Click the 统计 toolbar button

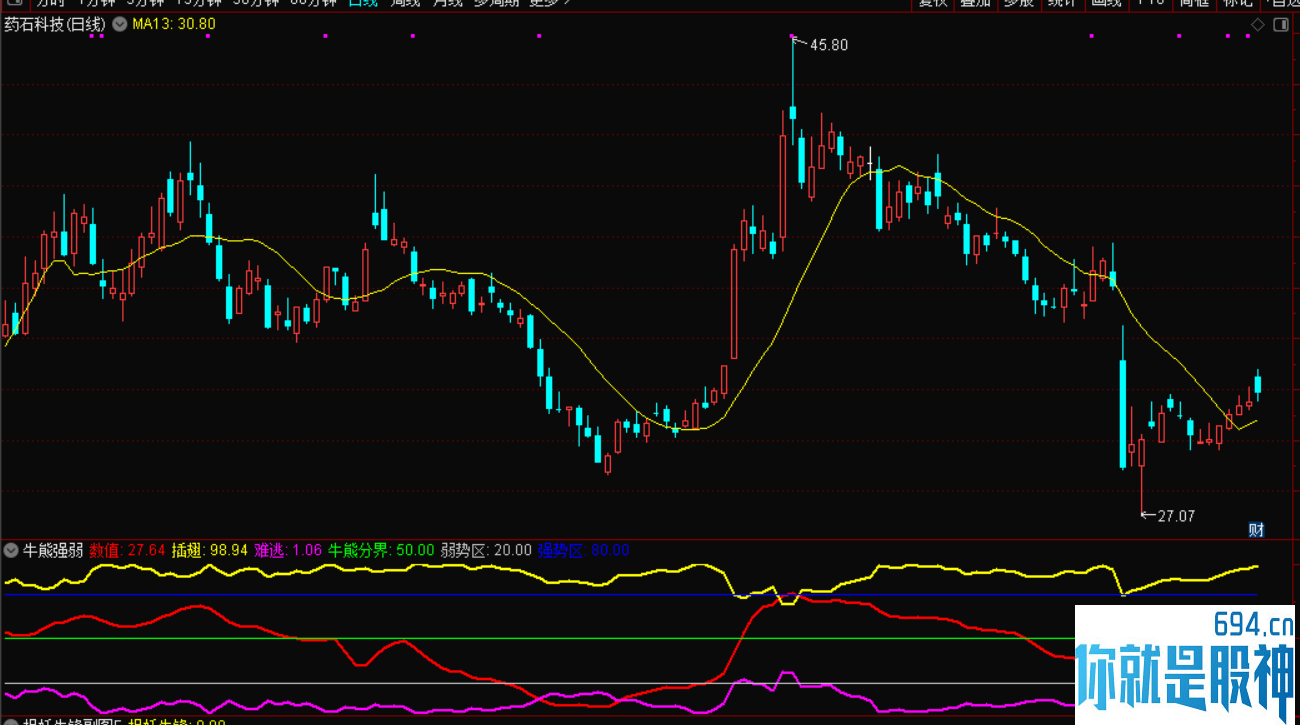(1062, 4)
